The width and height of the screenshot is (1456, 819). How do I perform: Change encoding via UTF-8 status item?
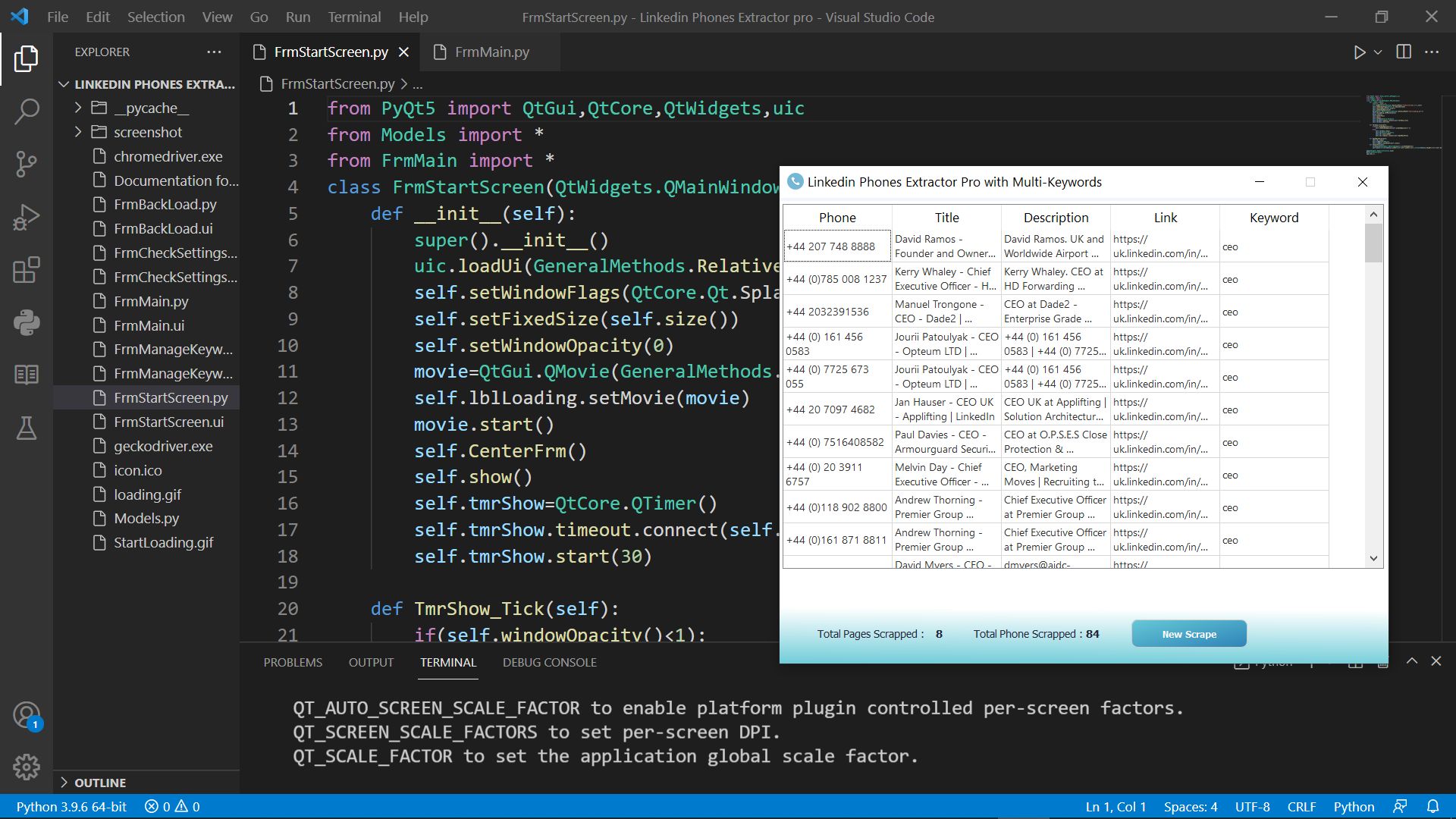click(x=1252, y=807)
